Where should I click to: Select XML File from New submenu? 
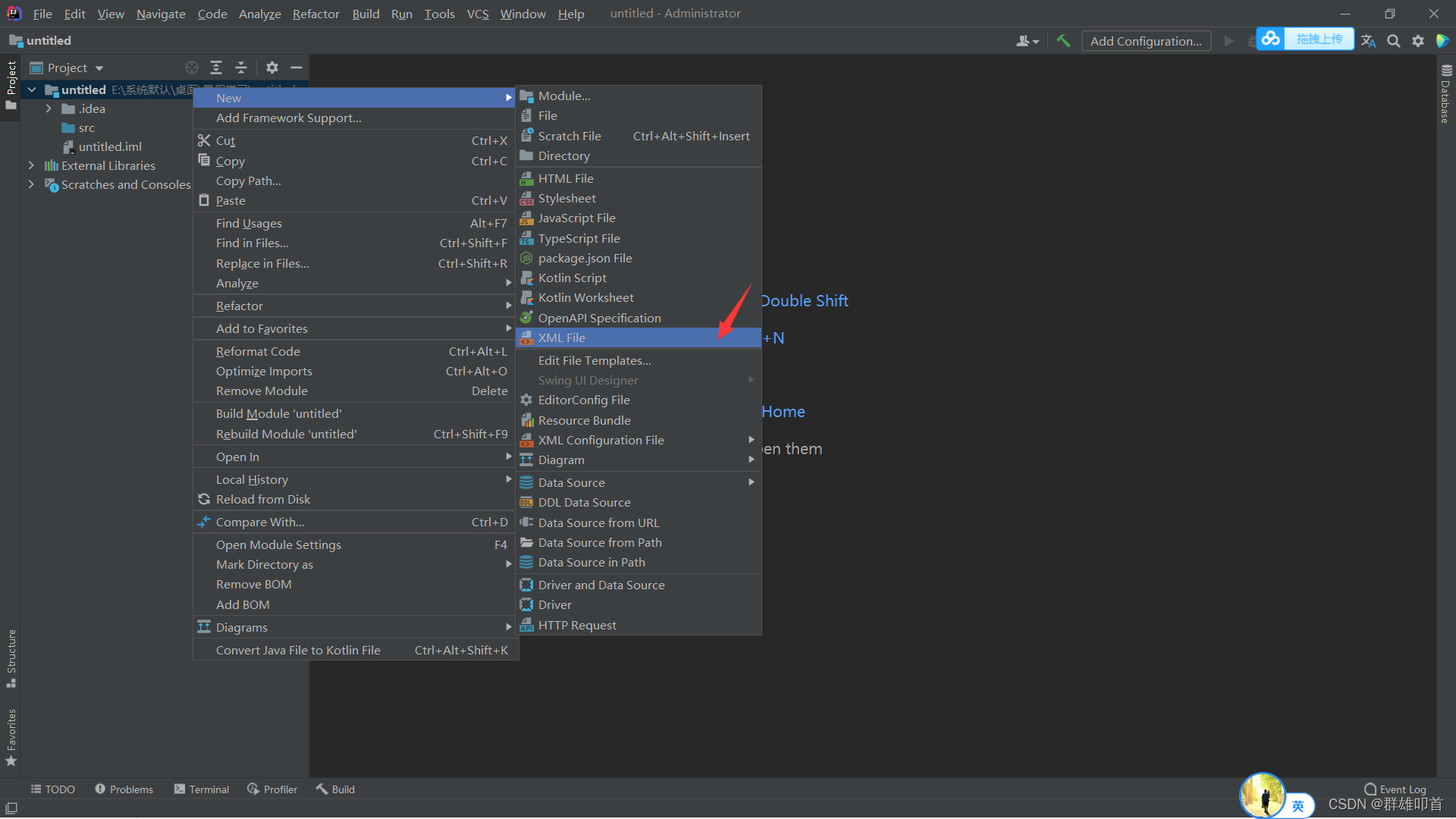562,337
